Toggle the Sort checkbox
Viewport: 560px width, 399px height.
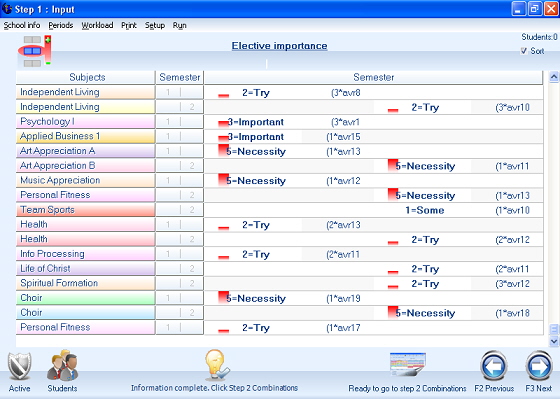(524, 51)
